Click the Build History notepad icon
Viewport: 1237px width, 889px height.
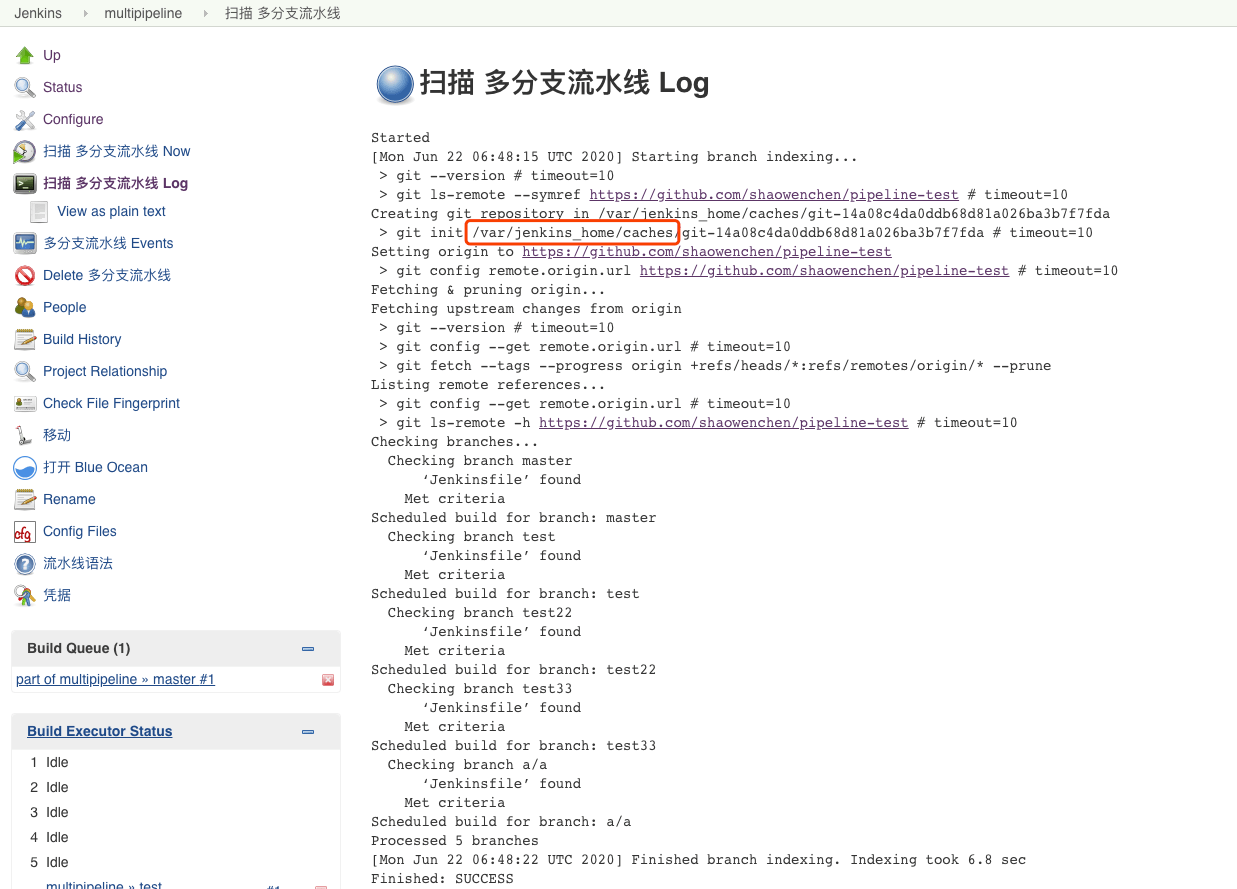pos(25,339)
